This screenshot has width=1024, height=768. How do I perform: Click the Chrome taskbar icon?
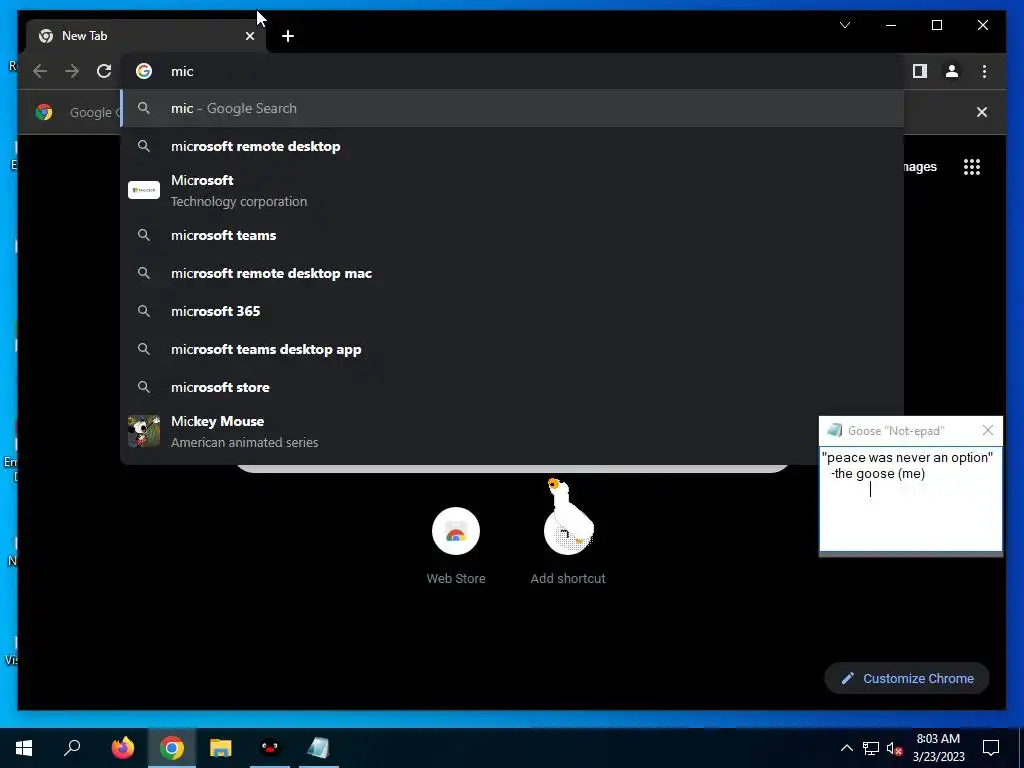[x=172, y=748]
